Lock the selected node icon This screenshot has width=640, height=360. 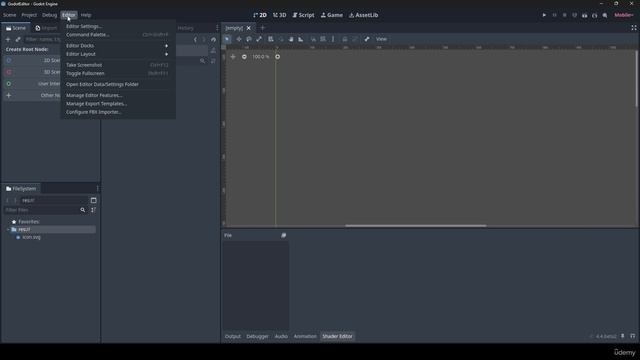345,39
